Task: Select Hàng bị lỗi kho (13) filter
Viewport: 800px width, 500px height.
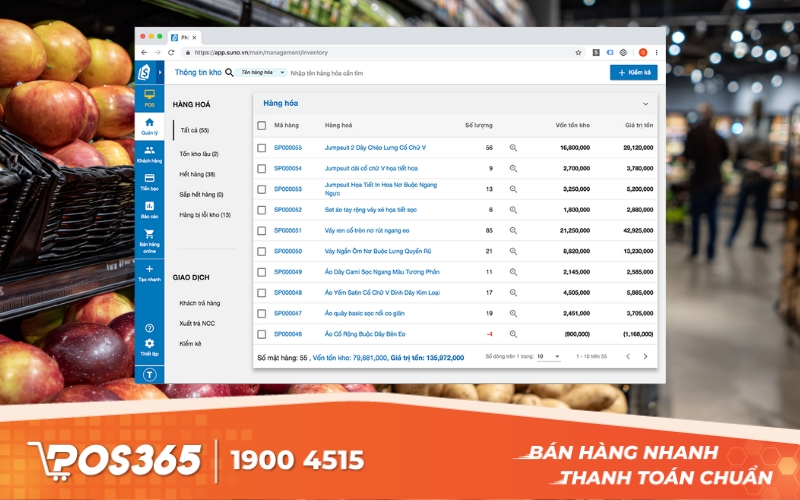Action: coord(205,215)
